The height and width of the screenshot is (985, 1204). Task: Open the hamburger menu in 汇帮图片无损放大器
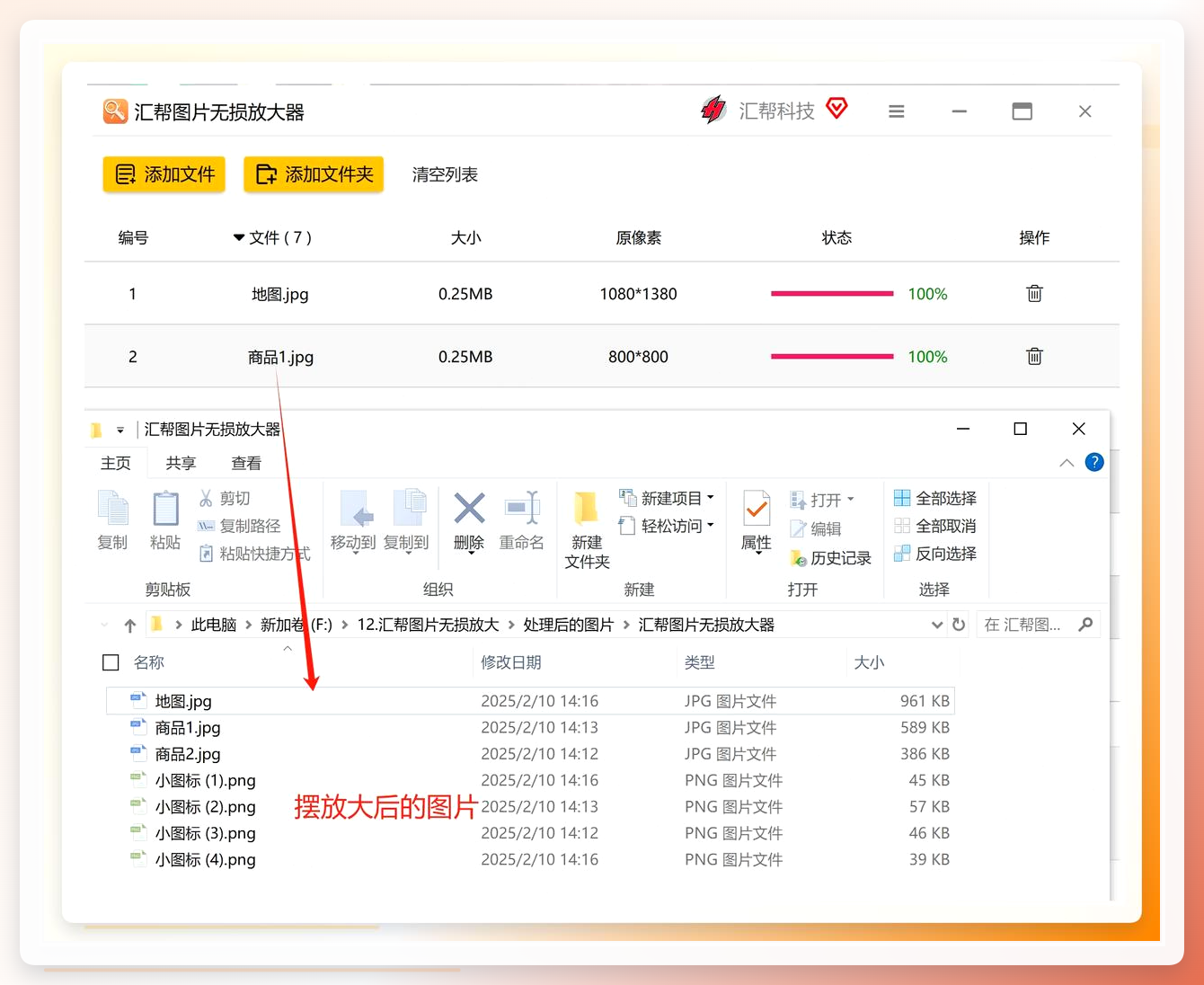[x=896, y=111]
